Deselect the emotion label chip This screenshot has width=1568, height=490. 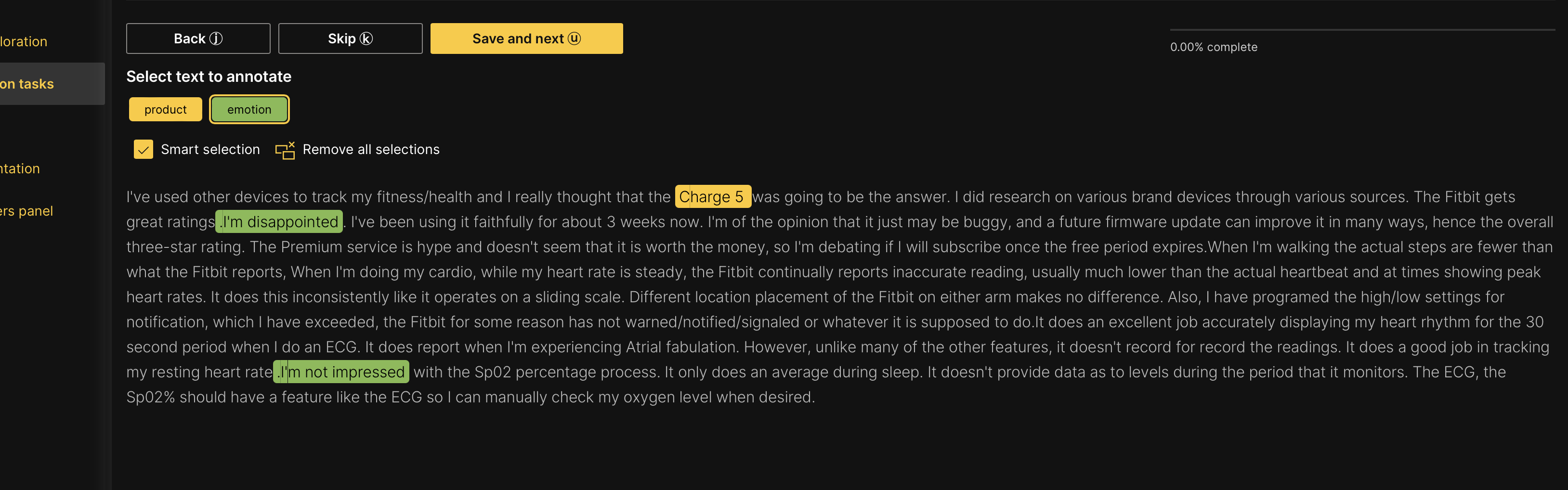point(249,110)
